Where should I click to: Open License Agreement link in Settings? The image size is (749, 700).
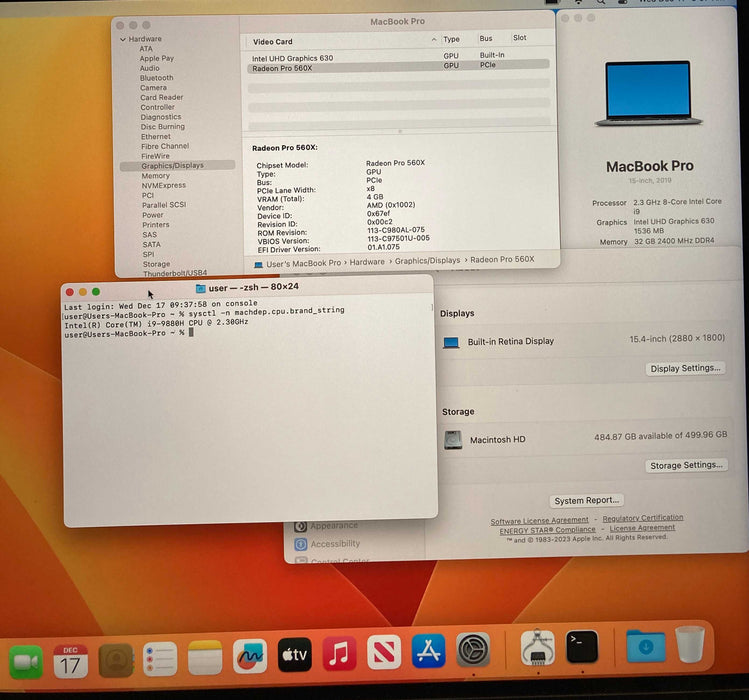642,528
